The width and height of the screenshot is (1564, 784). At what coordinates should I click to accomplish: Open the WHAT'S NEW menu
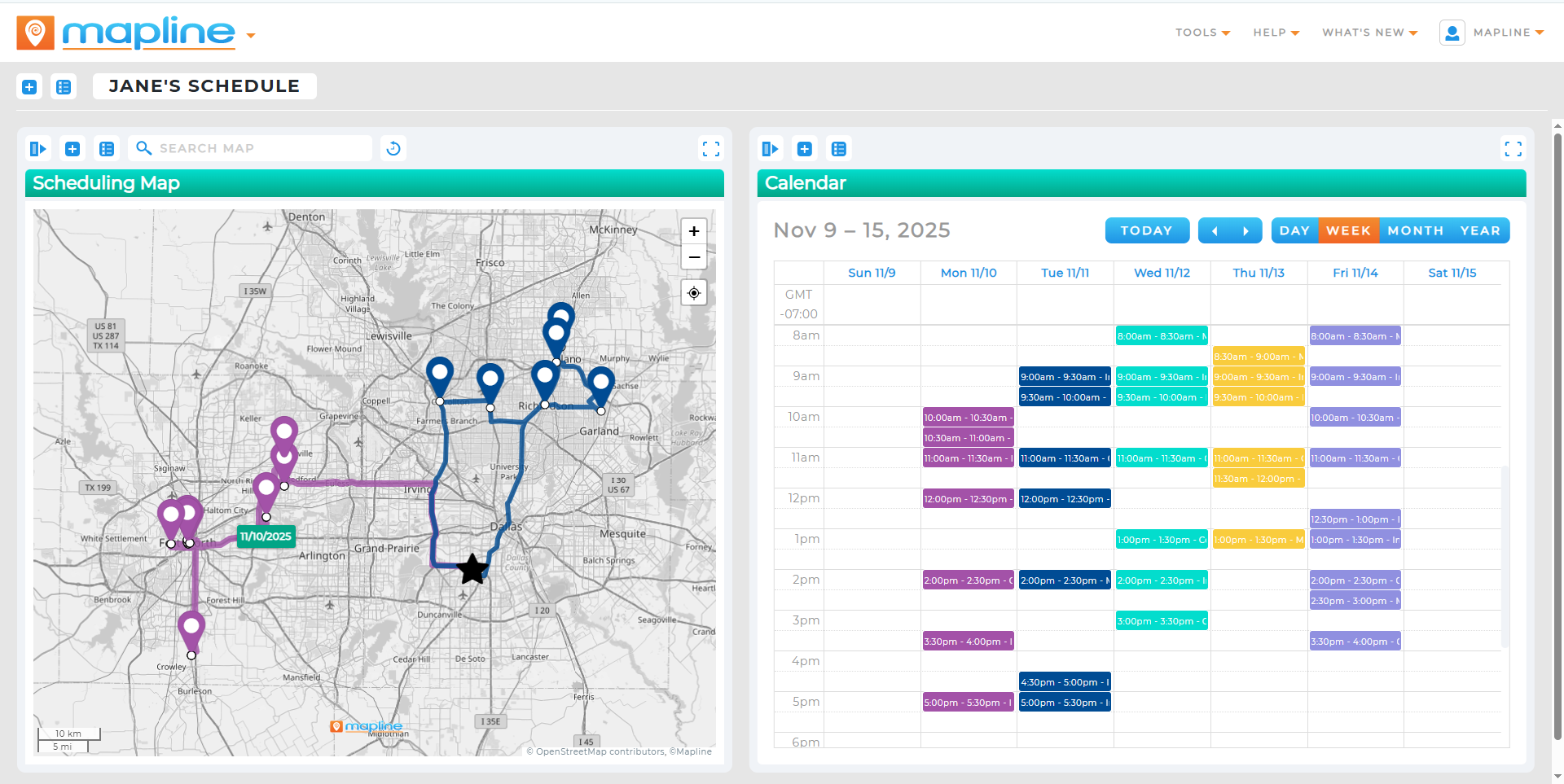click(1368, 33)
